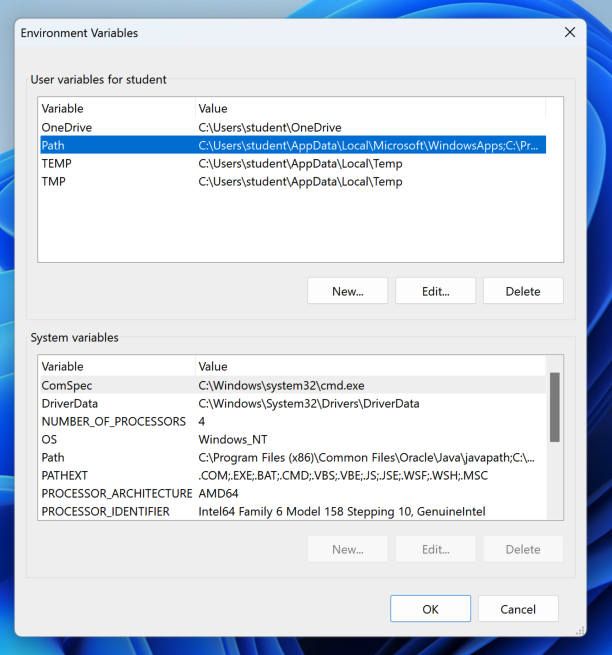Click the TMP row's AppData\Local\Temp value

click(x=300, y=181)
